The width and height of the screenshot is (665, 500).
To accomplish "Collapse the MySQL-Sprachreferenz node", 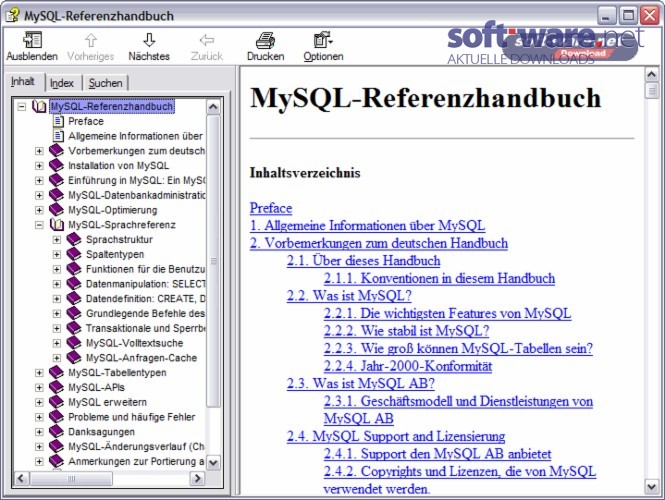I will pyautogui.click(x=39, y=225).
